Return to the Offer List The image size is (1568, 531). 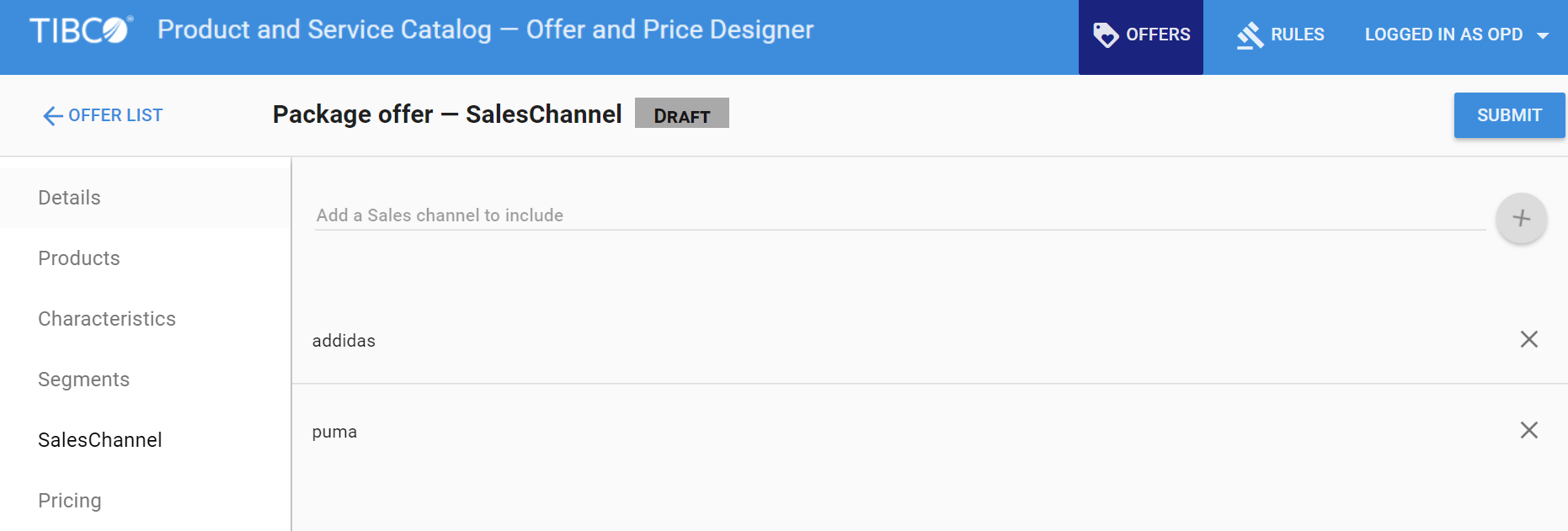click(115, 115)
